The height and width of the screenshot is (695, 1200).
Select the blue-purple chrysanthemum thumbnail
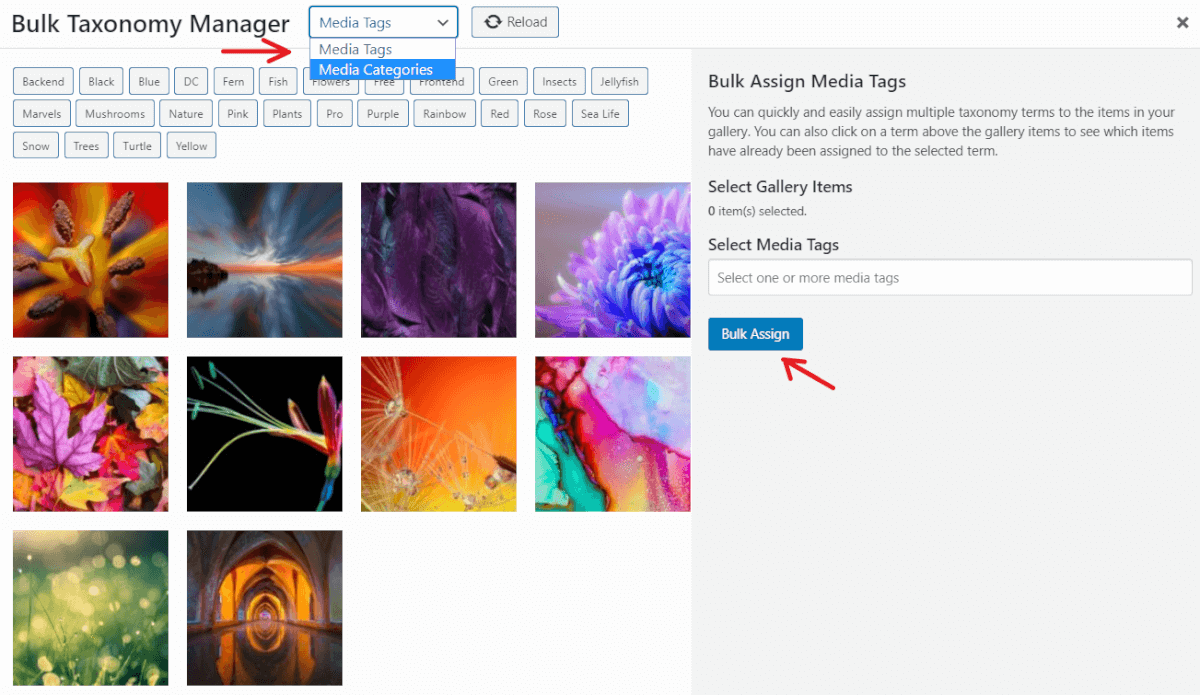coord(613,260)
